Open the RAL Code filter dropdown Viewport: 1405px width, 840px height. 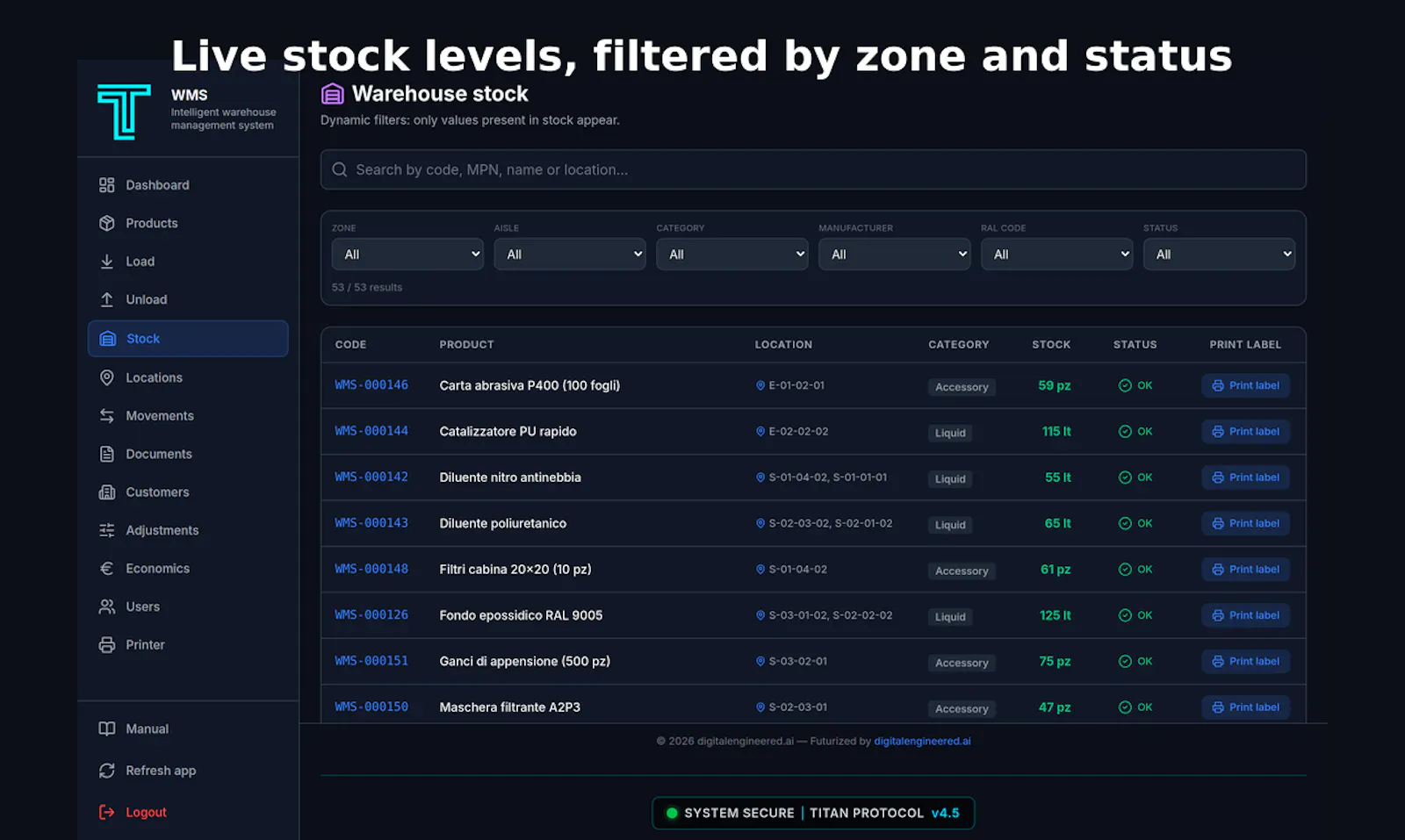(x=1056, y=255)
